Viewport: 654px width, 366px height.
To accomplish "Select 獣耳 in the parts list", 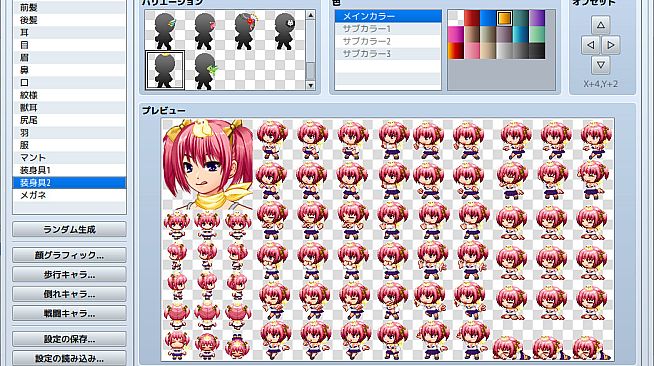I will tap(69, 108).
